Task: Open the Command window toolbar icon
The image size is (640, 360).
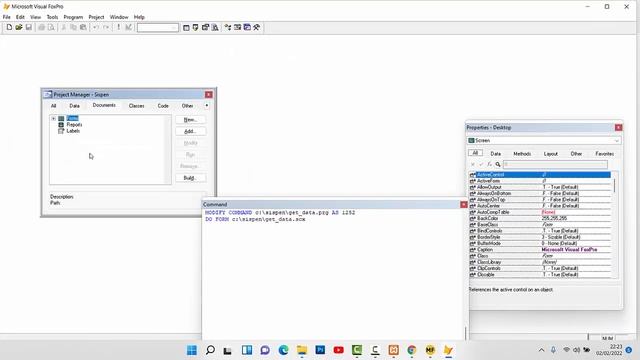Action: click(x=186, y=27)
